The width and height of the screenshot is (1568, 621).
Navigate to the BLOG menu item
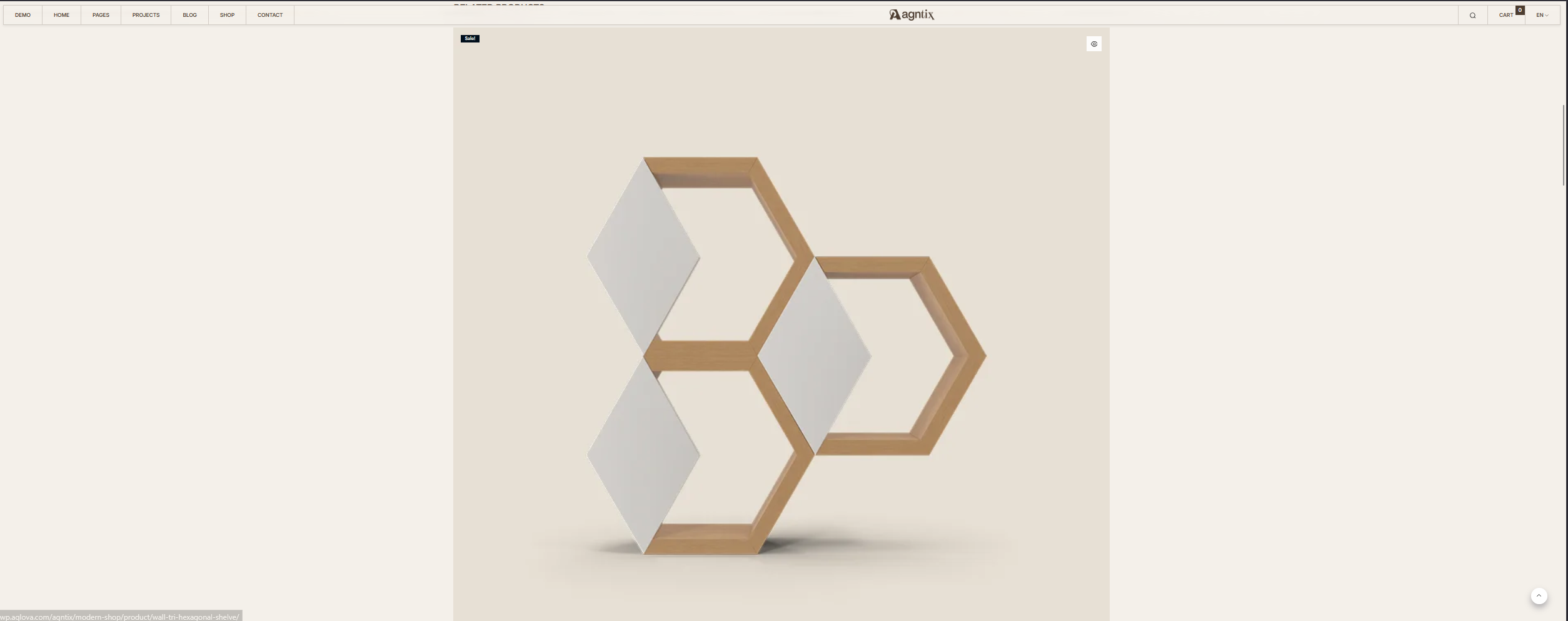(x=189, y=15)
